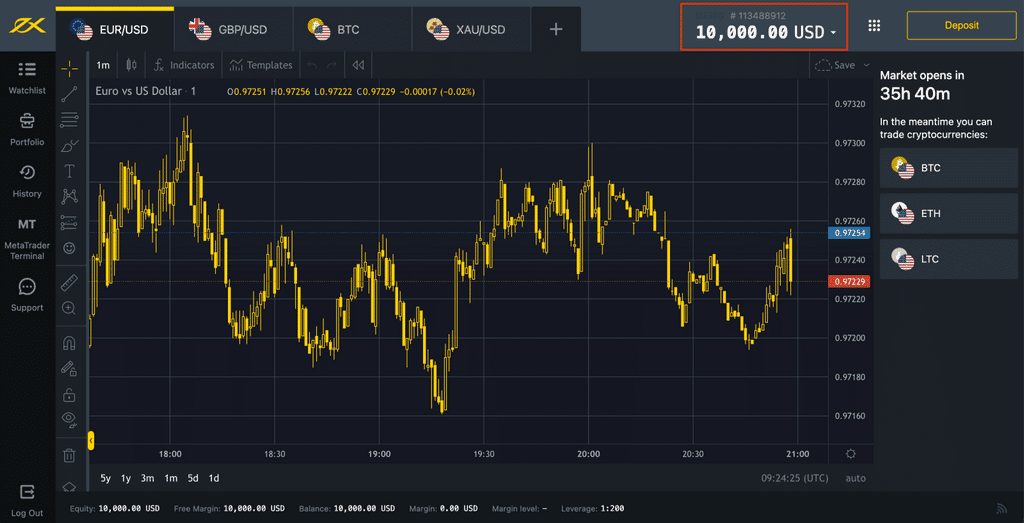
Task: Open chart settings gear icon
Action: pyautogui.click(x=850, y=453)
